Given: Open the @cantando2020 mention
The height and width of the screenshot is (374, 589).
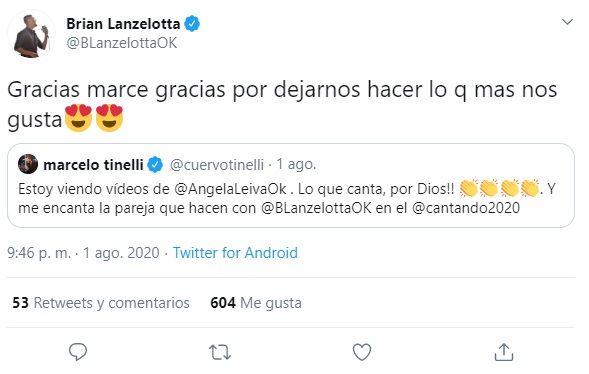Looking at the screenshot, I should pos(466,208).
